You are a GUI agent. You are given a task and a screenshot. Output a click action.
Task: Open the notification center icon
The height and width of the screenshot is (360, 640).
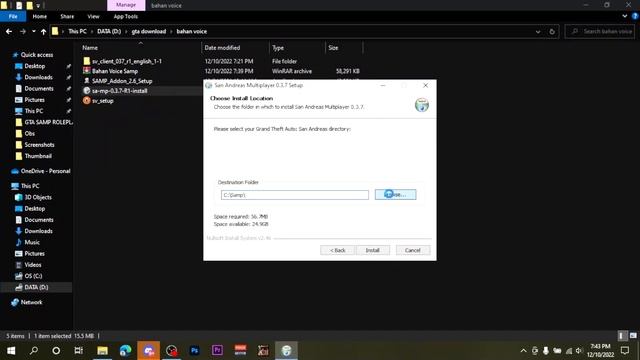pos(625,350)
